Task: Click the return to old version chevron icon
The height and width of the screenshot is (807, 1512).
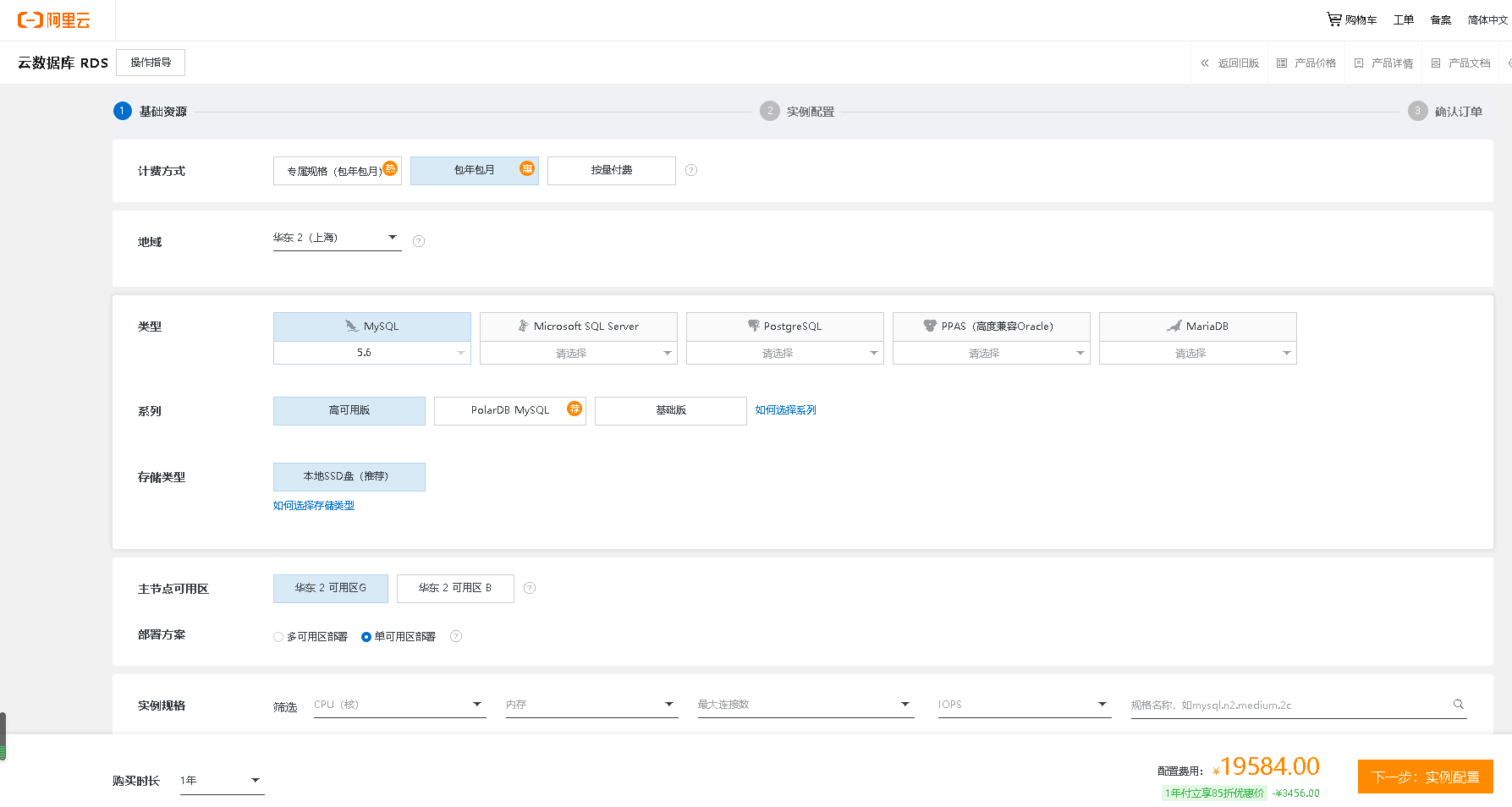Action: click(1205, 63)
